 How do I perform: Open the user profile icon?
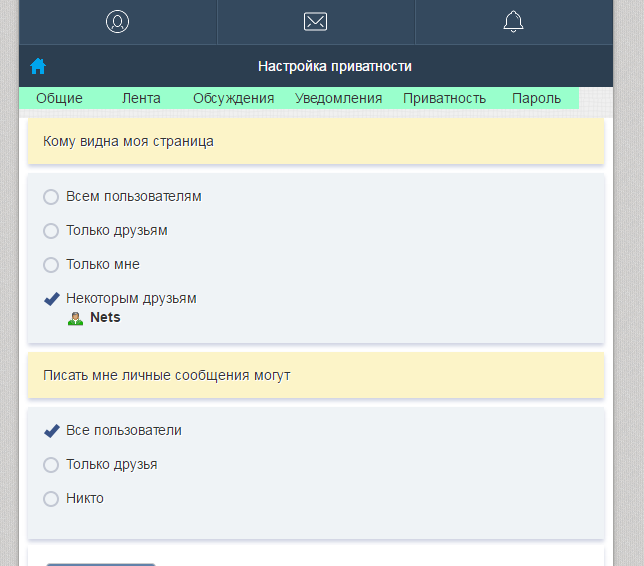tap(117, 22)
